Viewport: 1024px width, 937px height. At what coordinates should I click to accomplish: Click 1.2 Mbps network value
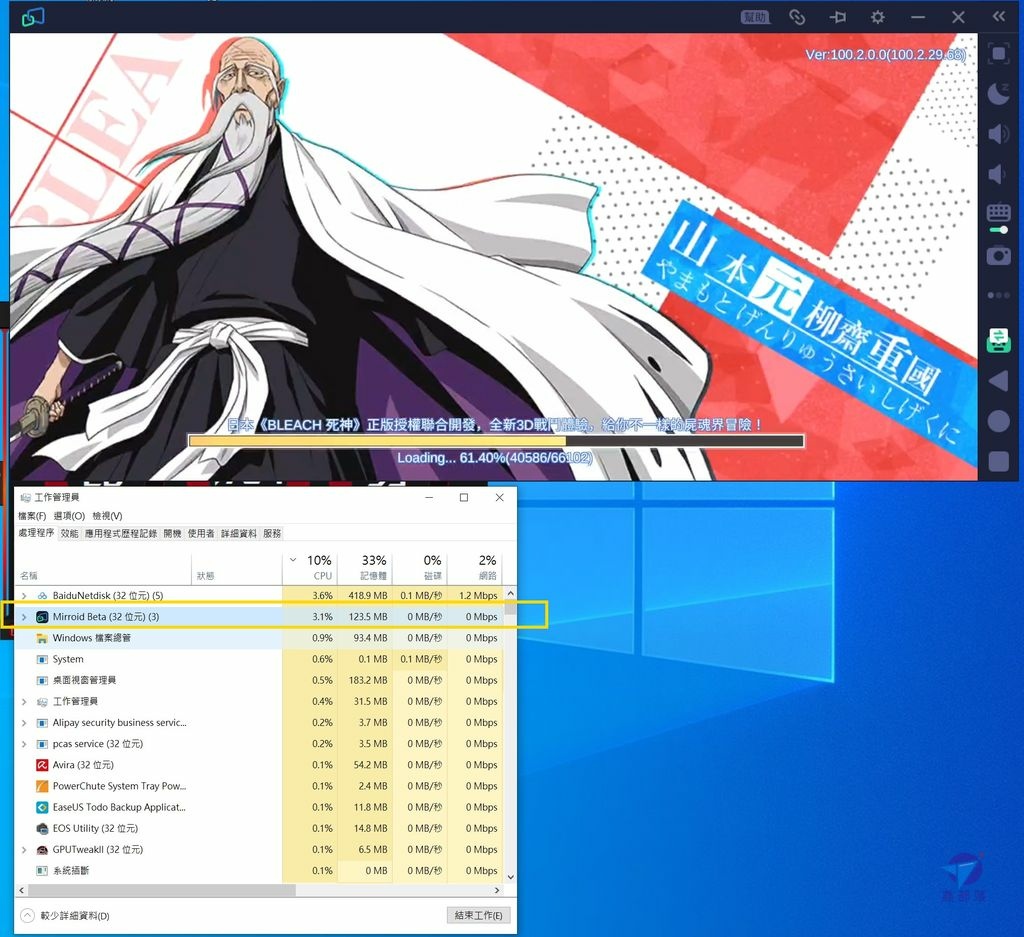[478, 596]
